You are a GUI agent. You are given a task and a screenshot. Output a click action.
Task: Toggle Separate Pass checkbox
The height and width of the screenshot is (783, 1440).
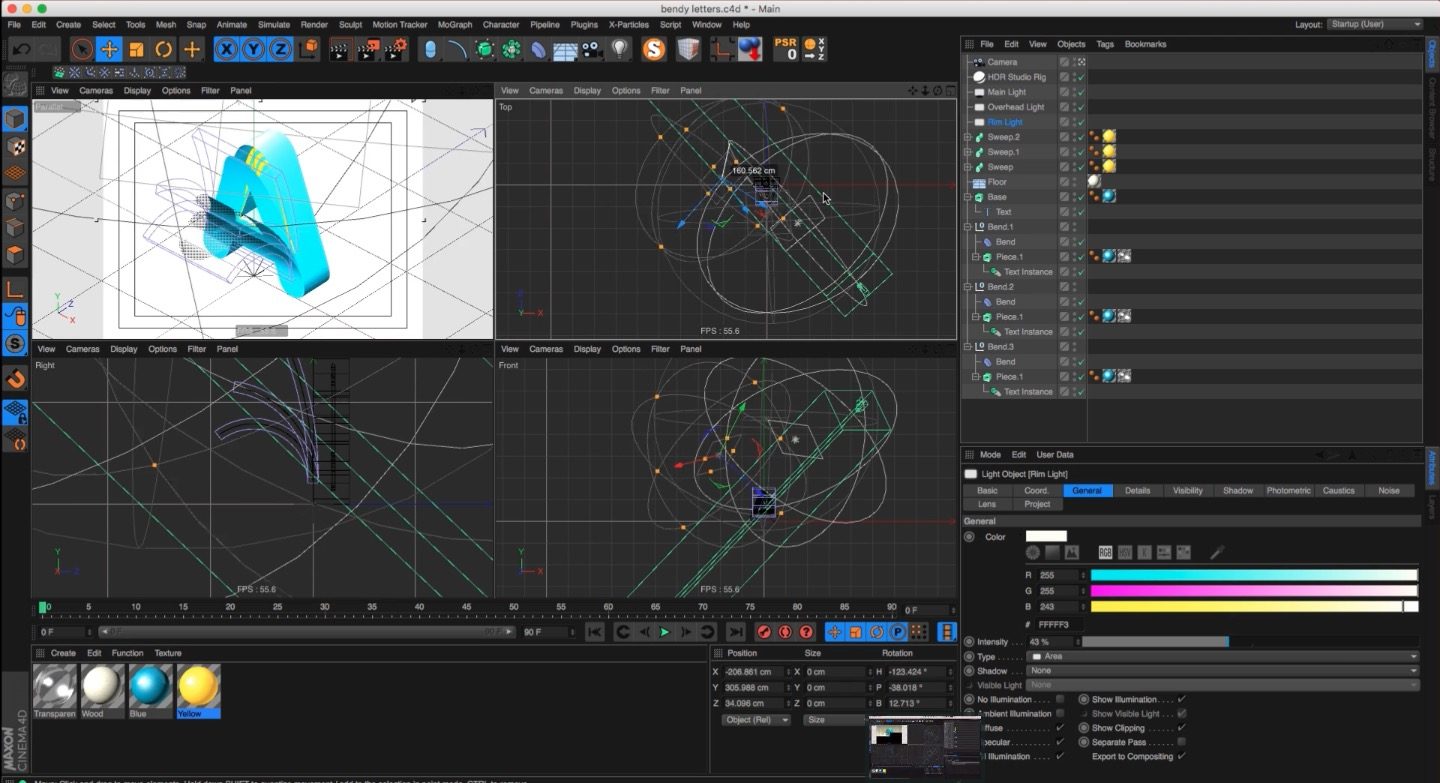[1182, 742]
